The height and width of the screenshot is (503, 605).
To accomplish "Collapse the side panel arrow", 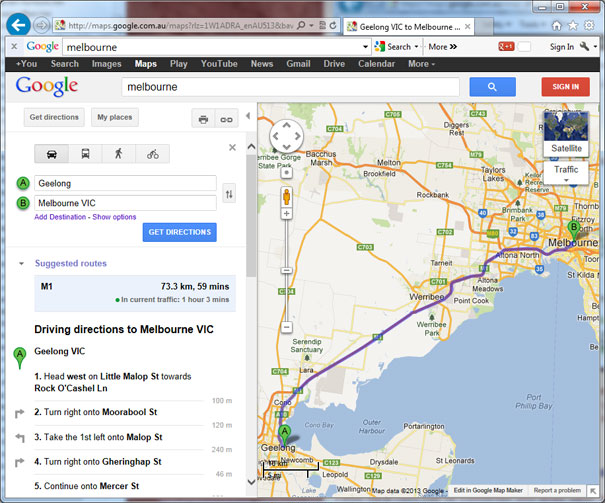I will [x=248, y=116].
